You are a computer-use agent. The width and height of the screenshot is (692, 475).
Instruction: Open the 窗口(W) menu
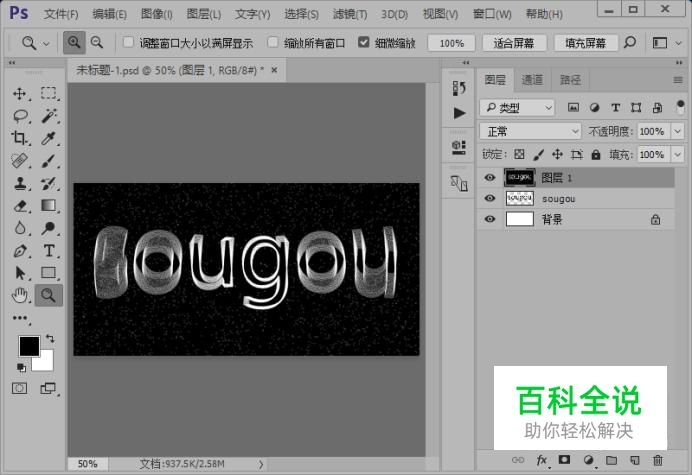point(492,14)
